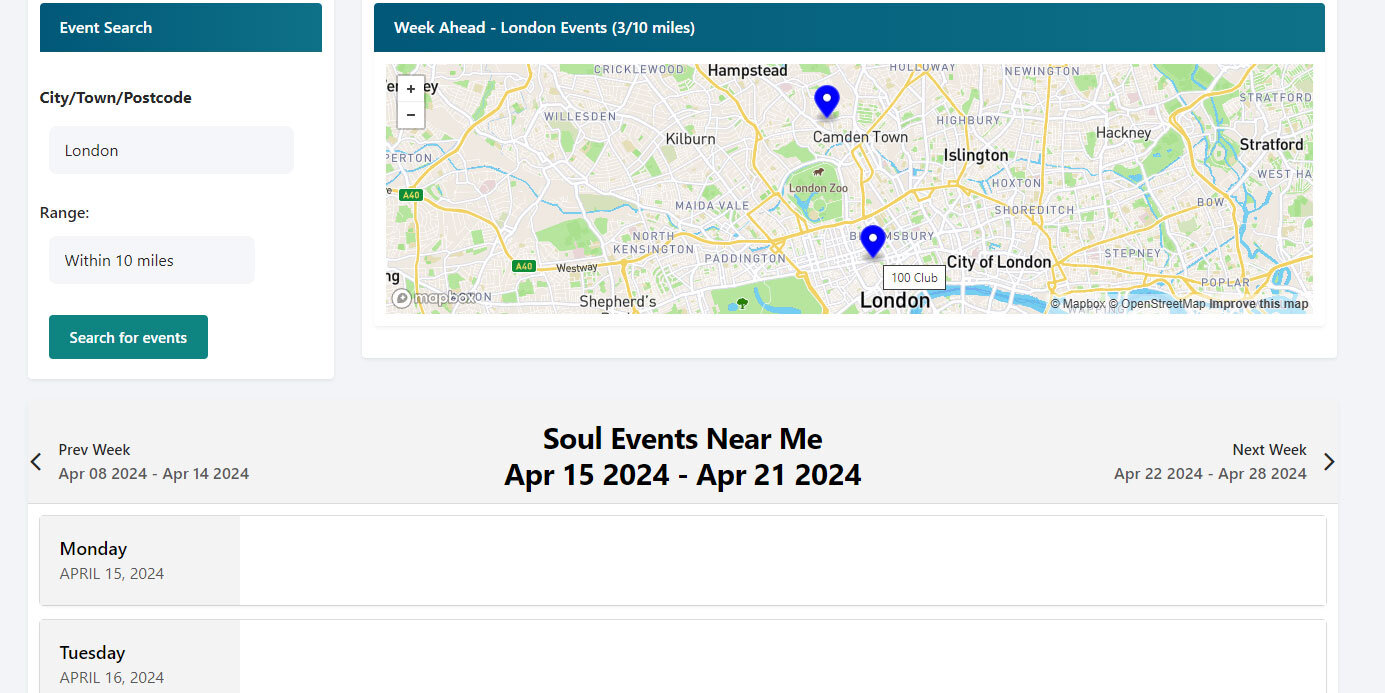1385x693 pixels.
Task: Click the Improve this map link
Action: tap(1258, 304)
